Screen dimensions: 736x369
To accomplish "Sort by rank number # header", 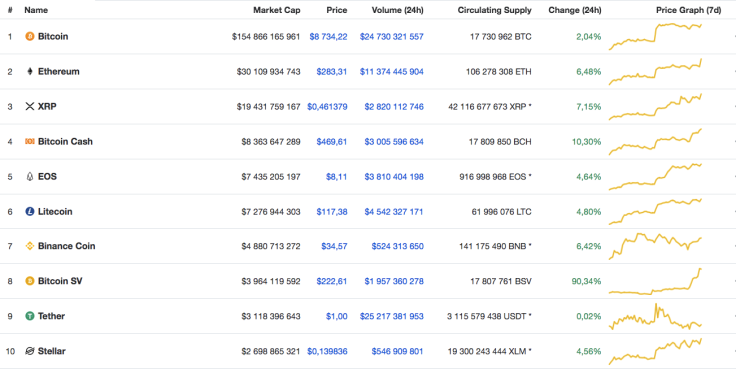I will tap(10, 10).
